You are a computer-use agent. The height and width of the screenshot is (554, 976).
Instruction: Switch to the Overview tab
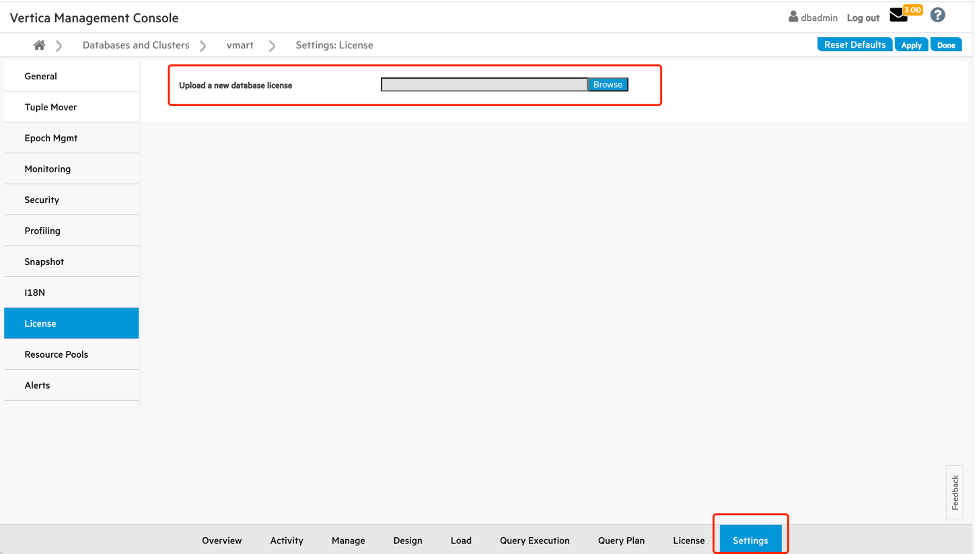(x=222, y=540)
